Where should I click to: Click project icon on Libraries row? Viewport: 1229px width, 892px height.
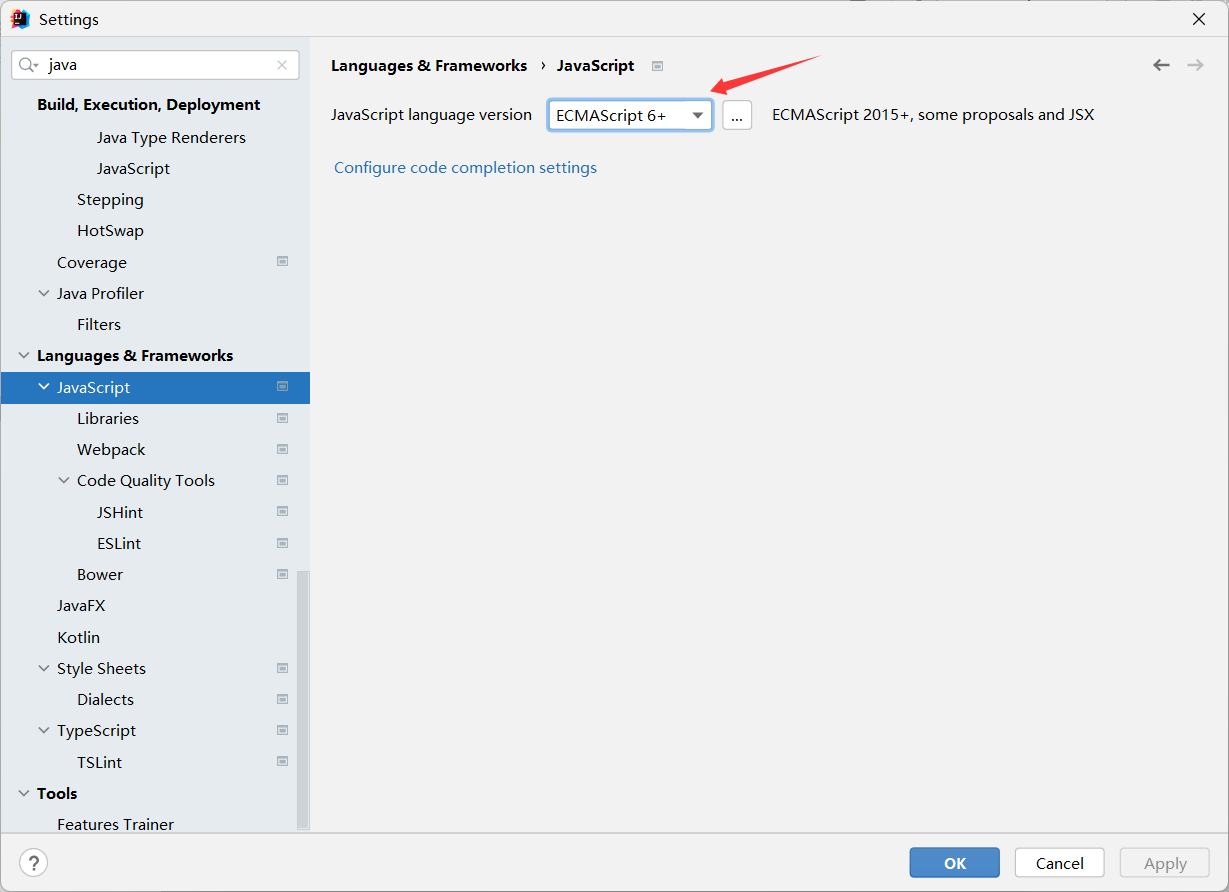[x=282, y=418]
